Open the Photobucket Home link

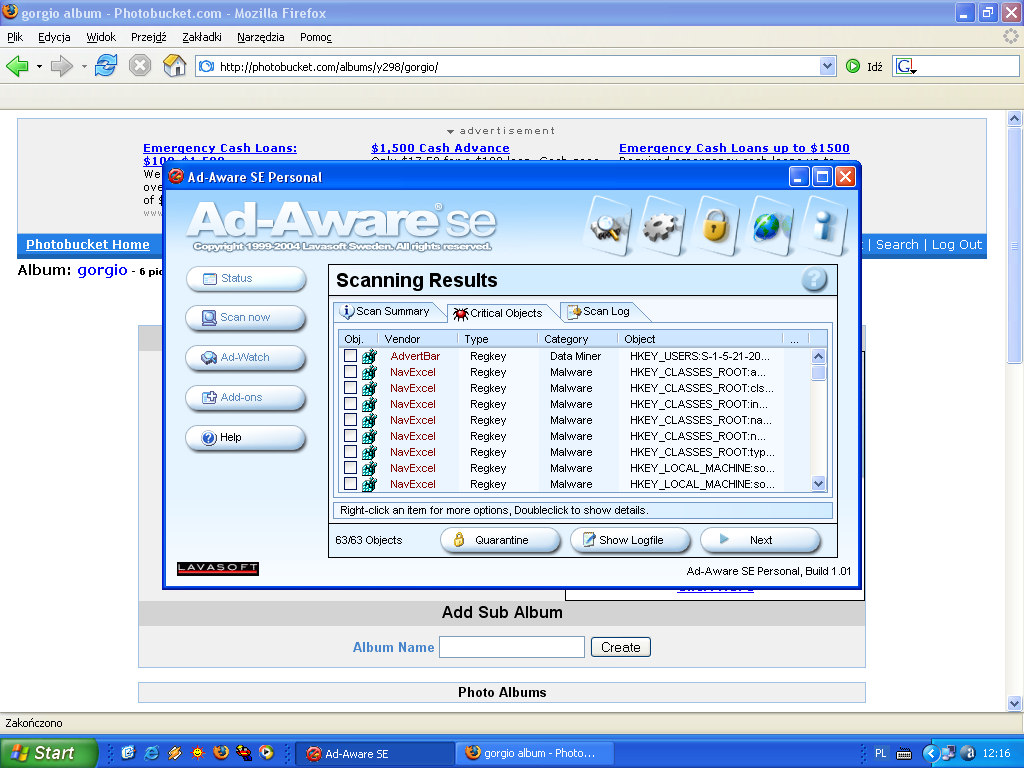[x=88, y=244]
